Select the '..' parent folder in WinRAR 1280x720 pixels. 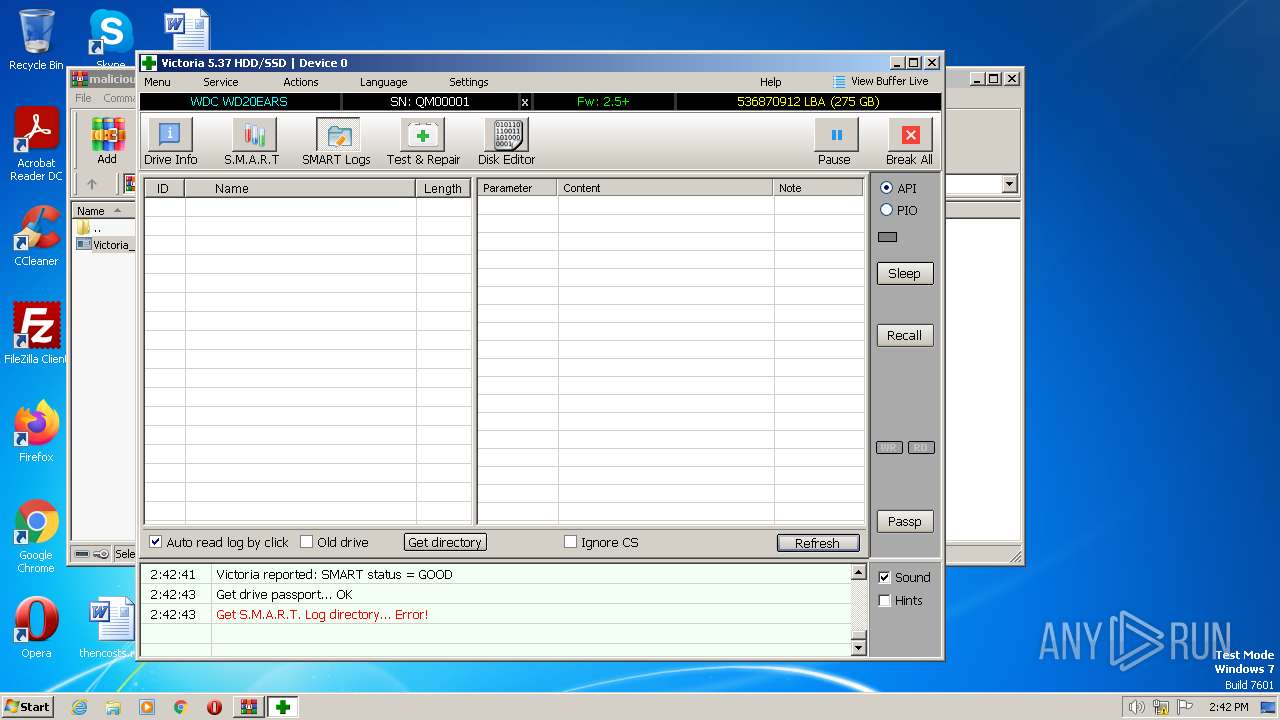[x=90, y=228]
